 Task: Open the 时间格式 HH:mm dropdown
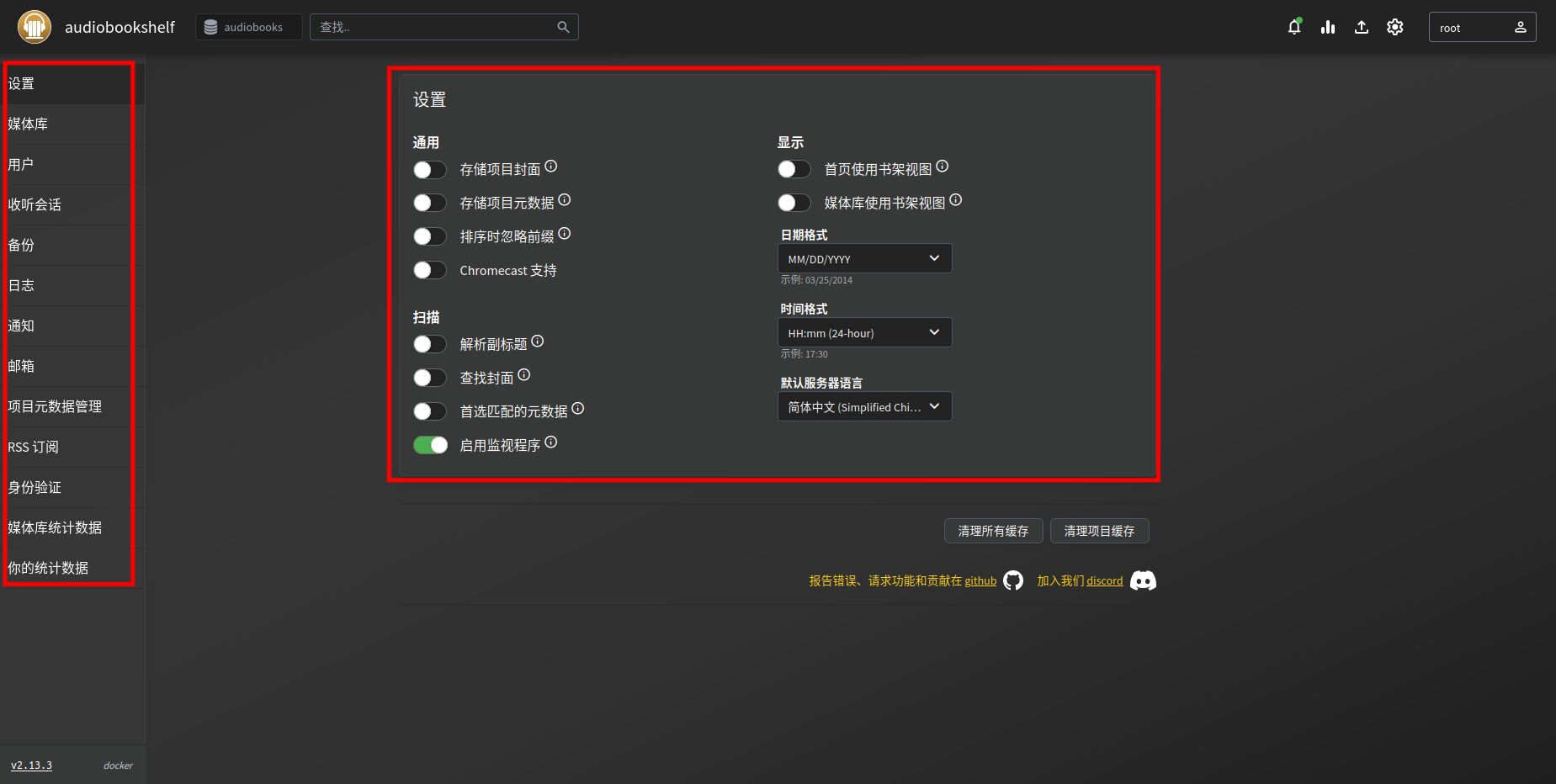pos(865,332)
